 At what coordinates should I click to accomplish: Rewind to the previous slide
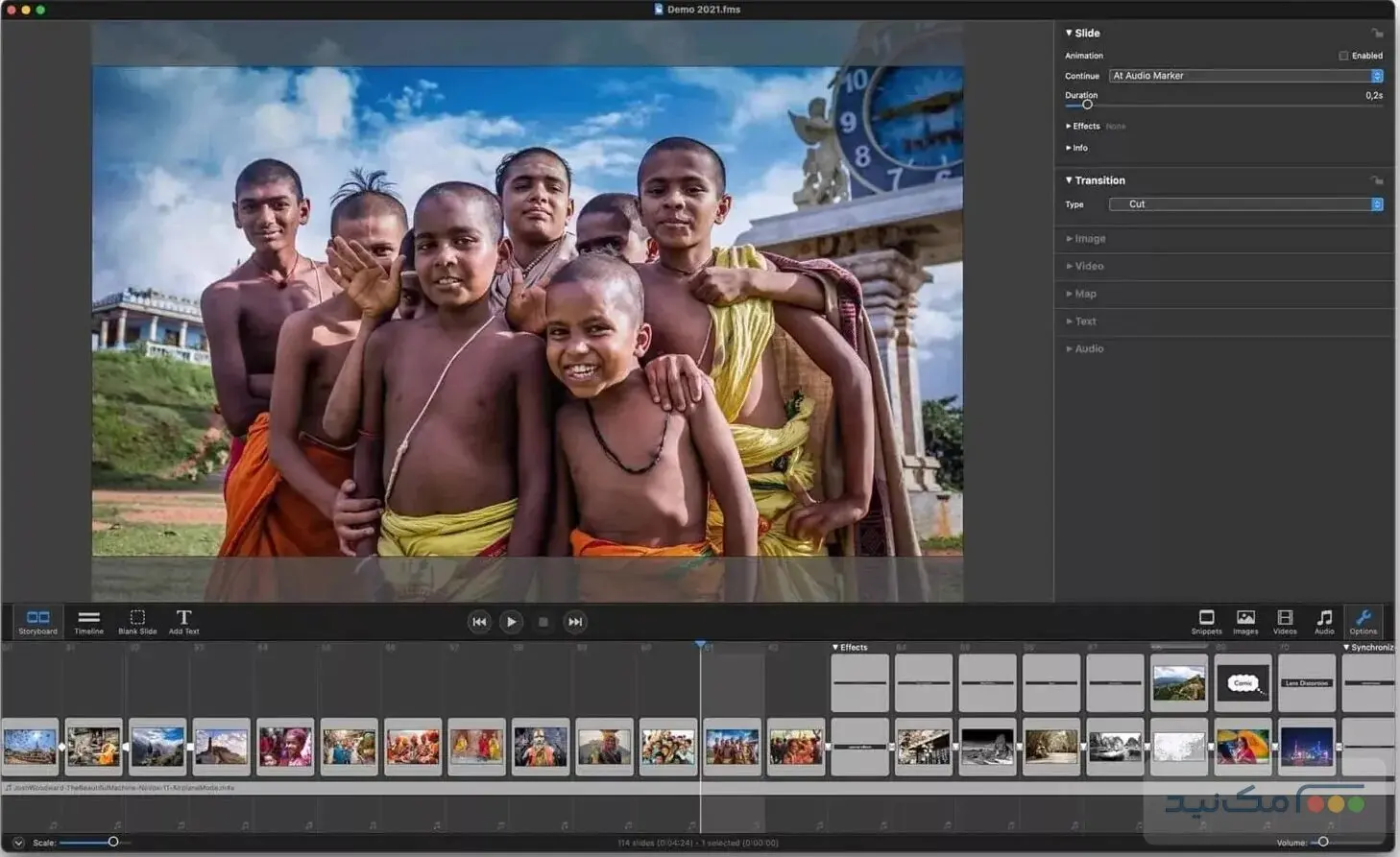coord(479,622)
